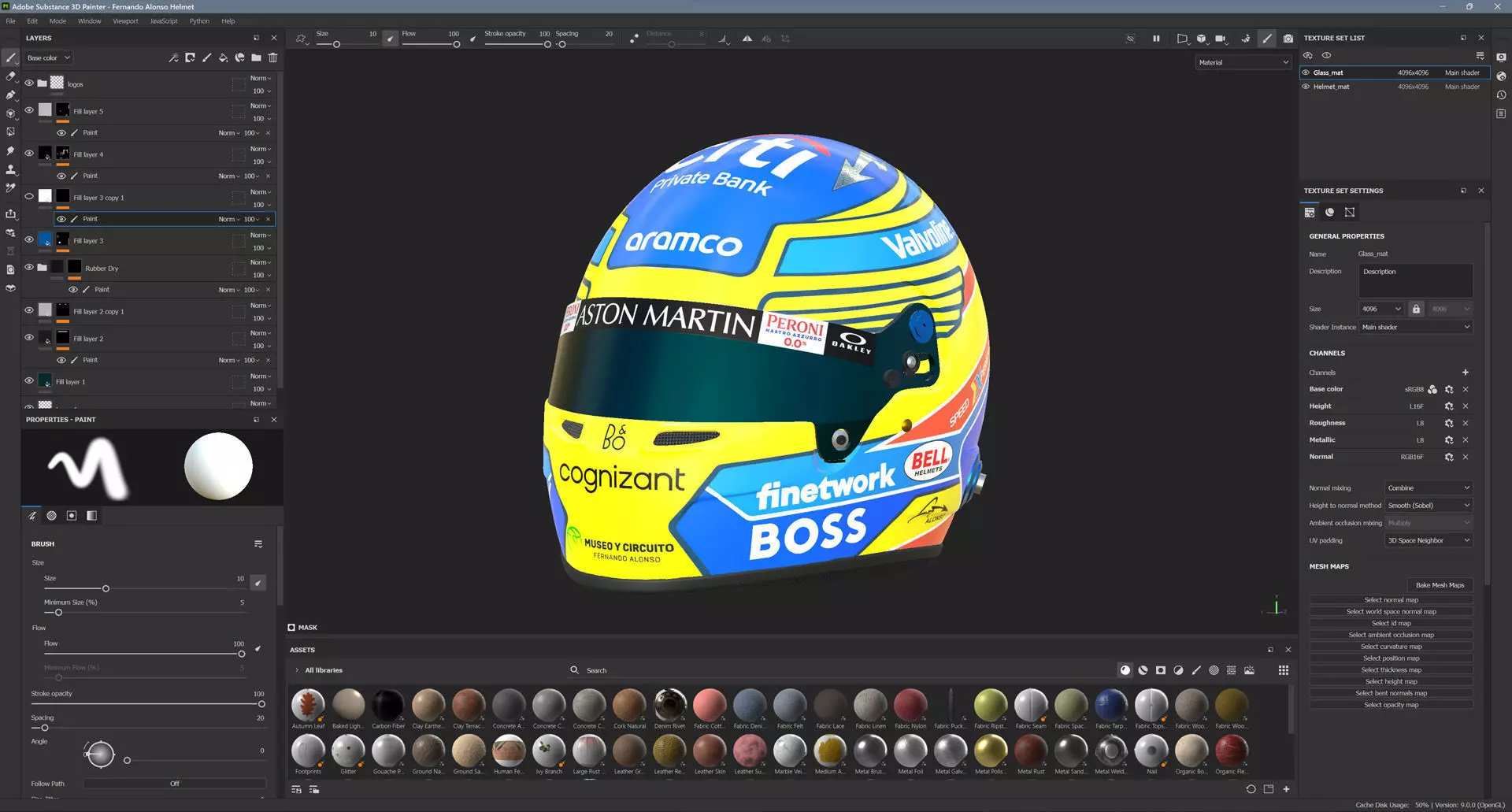Hide Fill layer 5
Image resolution: width=1512 pixels, height=812 pixels.
(x=29, y=110)
